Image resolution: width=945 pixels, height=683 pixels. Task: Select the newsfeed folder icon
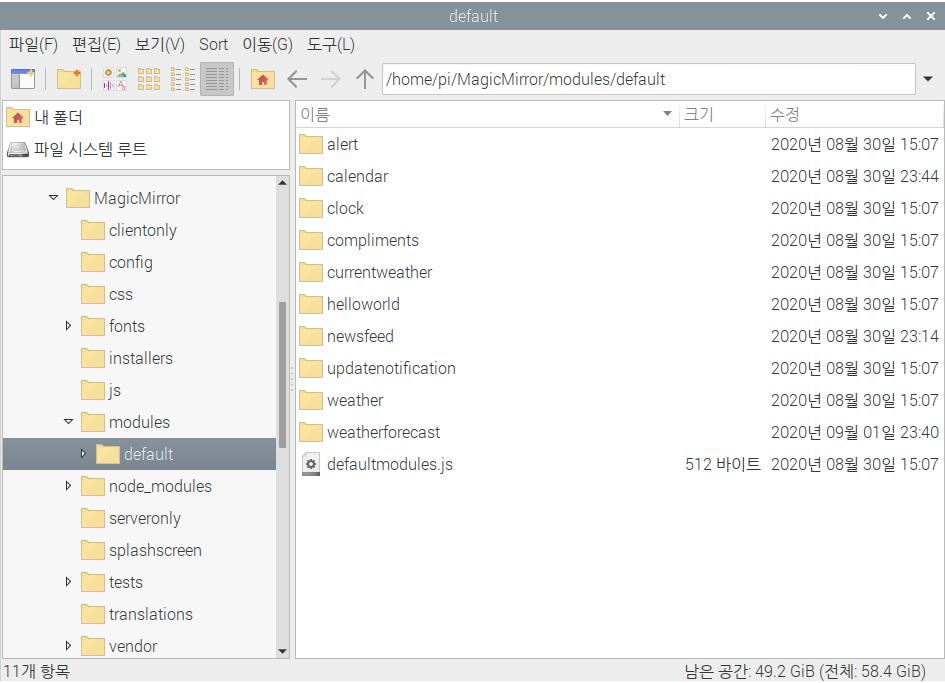point(311,336)
